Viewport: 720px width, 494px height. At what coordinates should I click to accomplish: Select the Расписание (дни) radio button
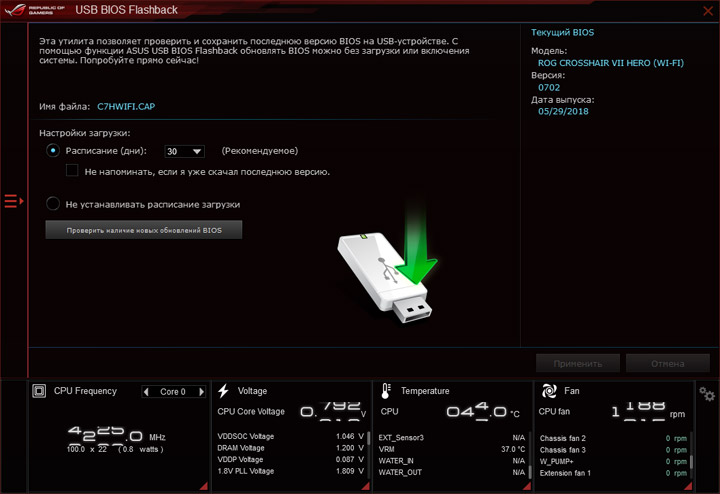click(x=53, y=151)
